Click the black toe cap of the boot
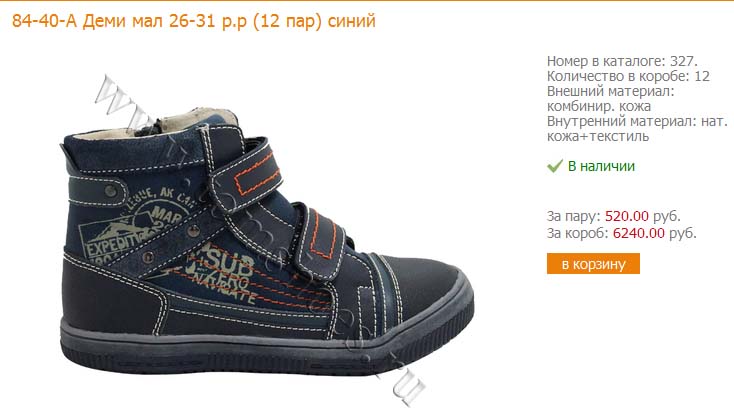The height and width of the screenshot is (420, 734). pyautogui.click(x=421, y=281)
